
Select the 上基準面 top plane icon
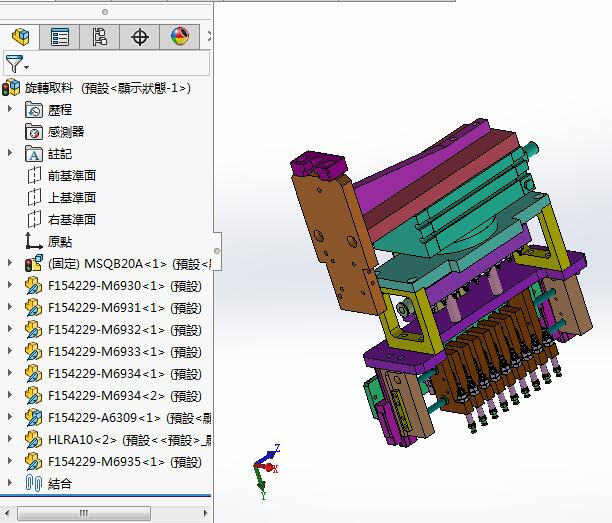[x=34, y=197]
